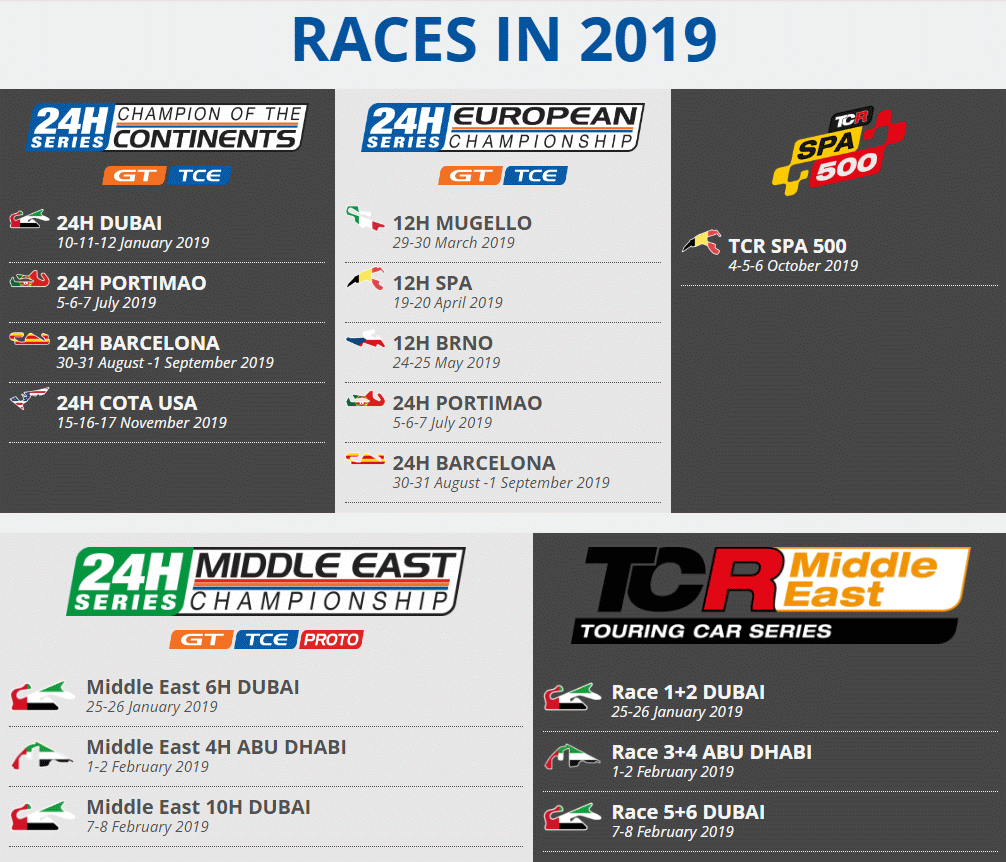This screenshot has height=862, width=1006.
Task: Open the TCR Spa 500 logo
Action: click(837, 151)
